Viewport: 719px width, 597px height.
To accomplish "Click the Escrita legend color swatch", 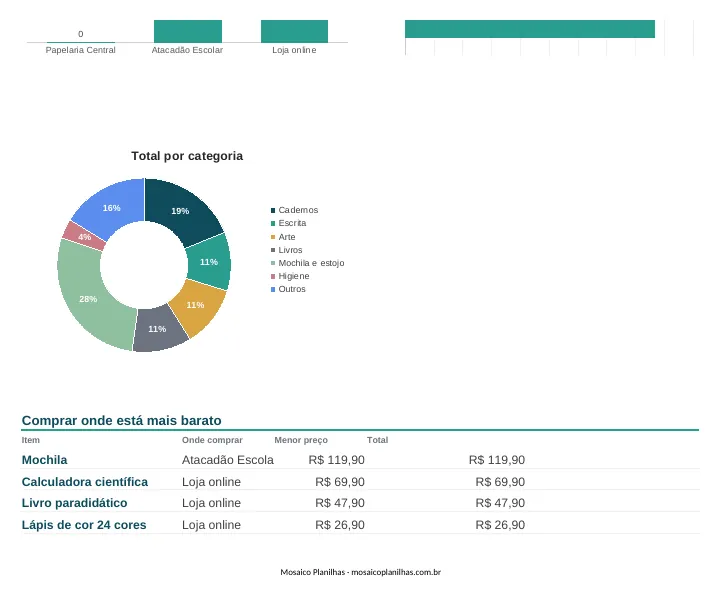I will pyautogui.click(x=273, y=223).
